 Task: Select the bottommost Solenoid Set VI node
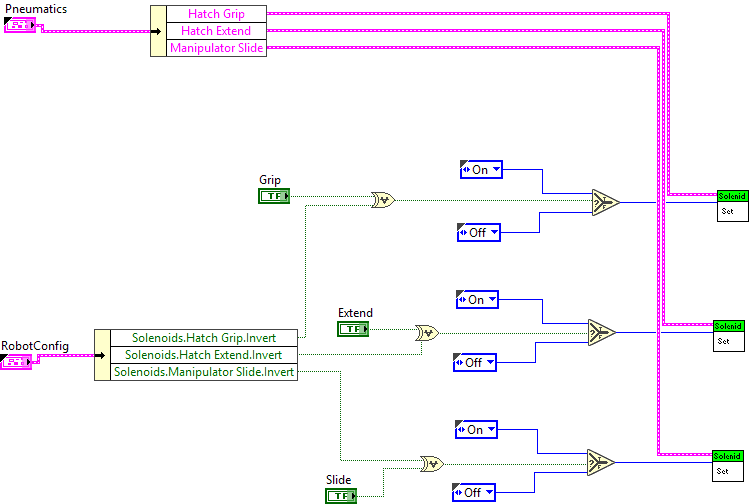728,464
